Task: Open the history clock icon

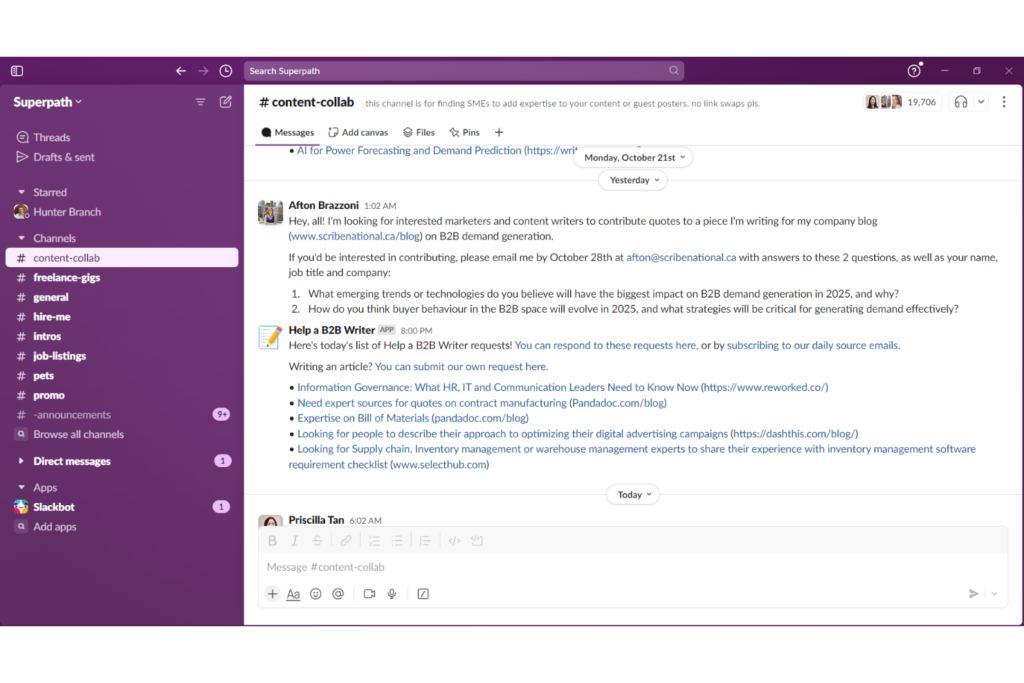Action: tap(226, 71)
